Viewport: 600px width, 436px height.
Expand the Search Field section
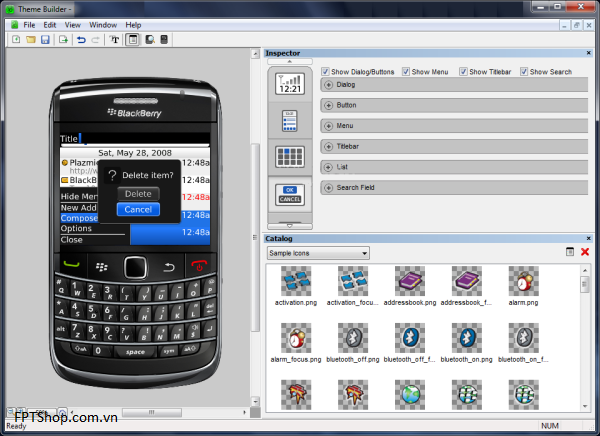tap(328, 188)
